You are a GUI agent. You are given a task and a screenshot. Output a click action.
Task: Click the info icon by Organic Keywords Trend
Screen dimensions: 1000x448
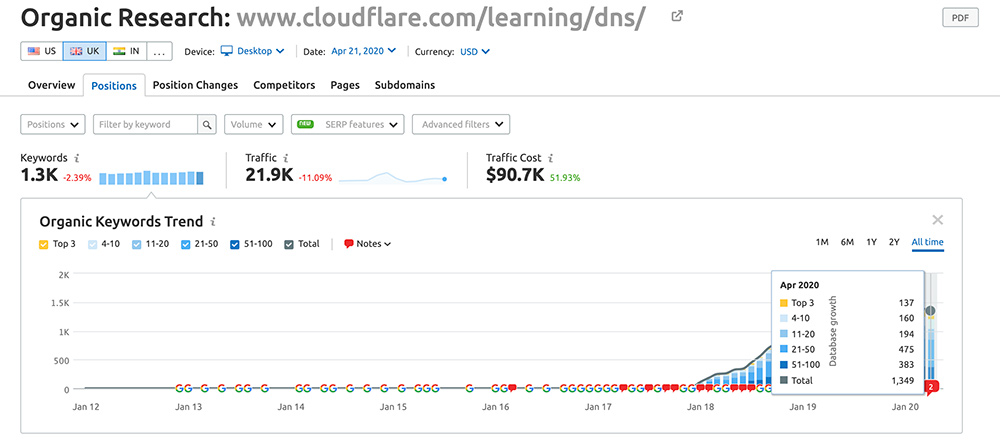213,222
